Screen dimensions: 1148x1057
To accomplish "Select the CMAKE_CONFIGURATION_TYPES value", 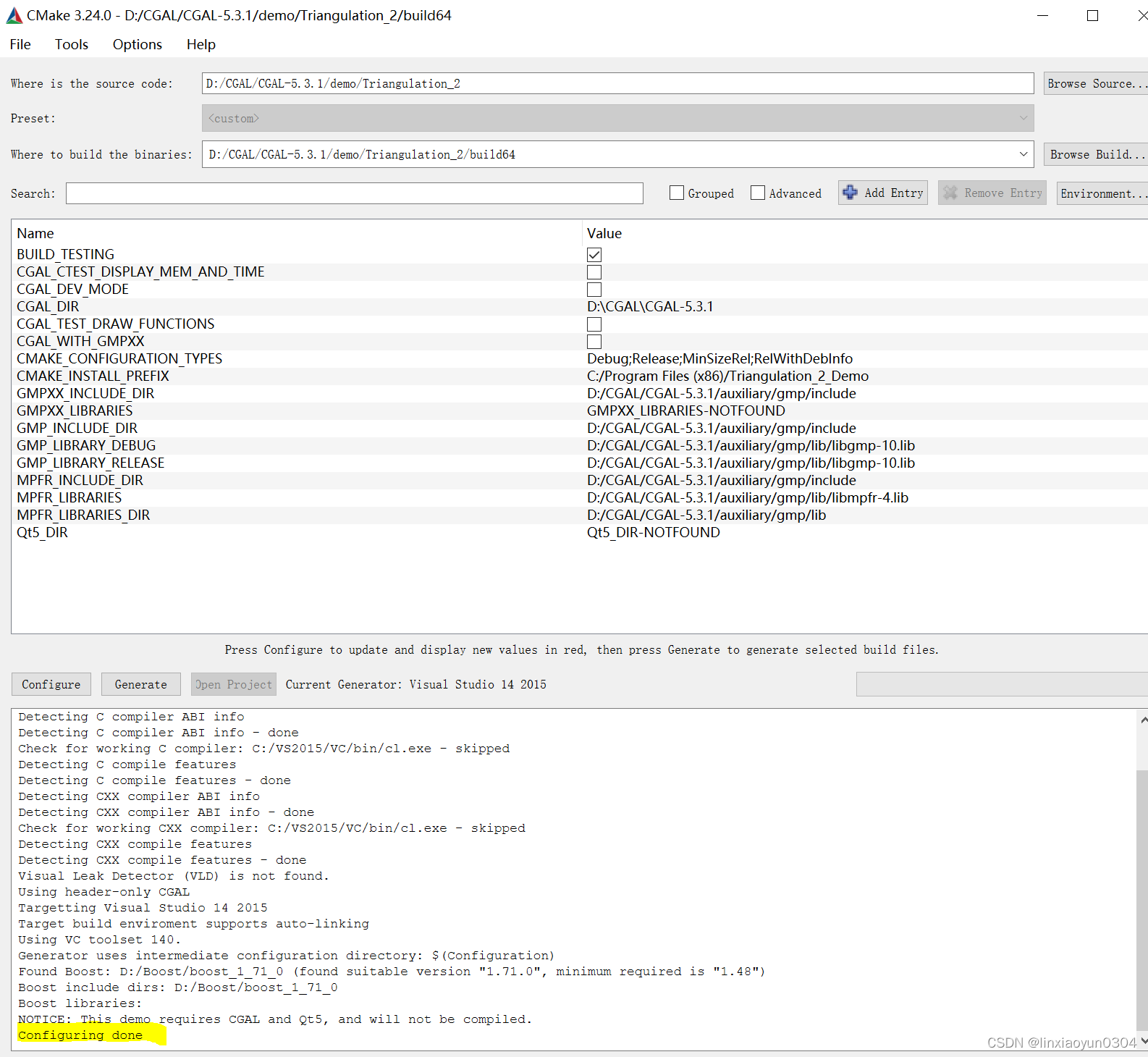I will 719,358.
